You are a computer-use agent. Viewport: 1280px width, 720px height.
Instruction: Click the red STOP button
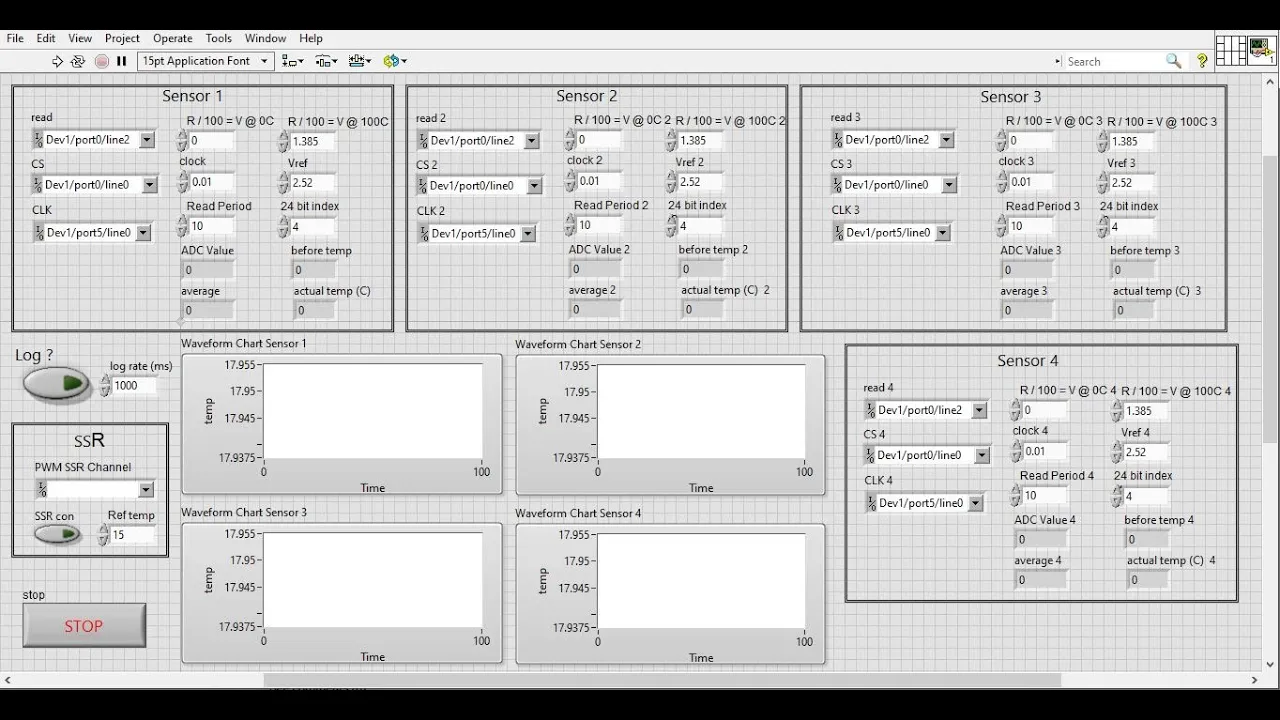(x=84, y=626)
